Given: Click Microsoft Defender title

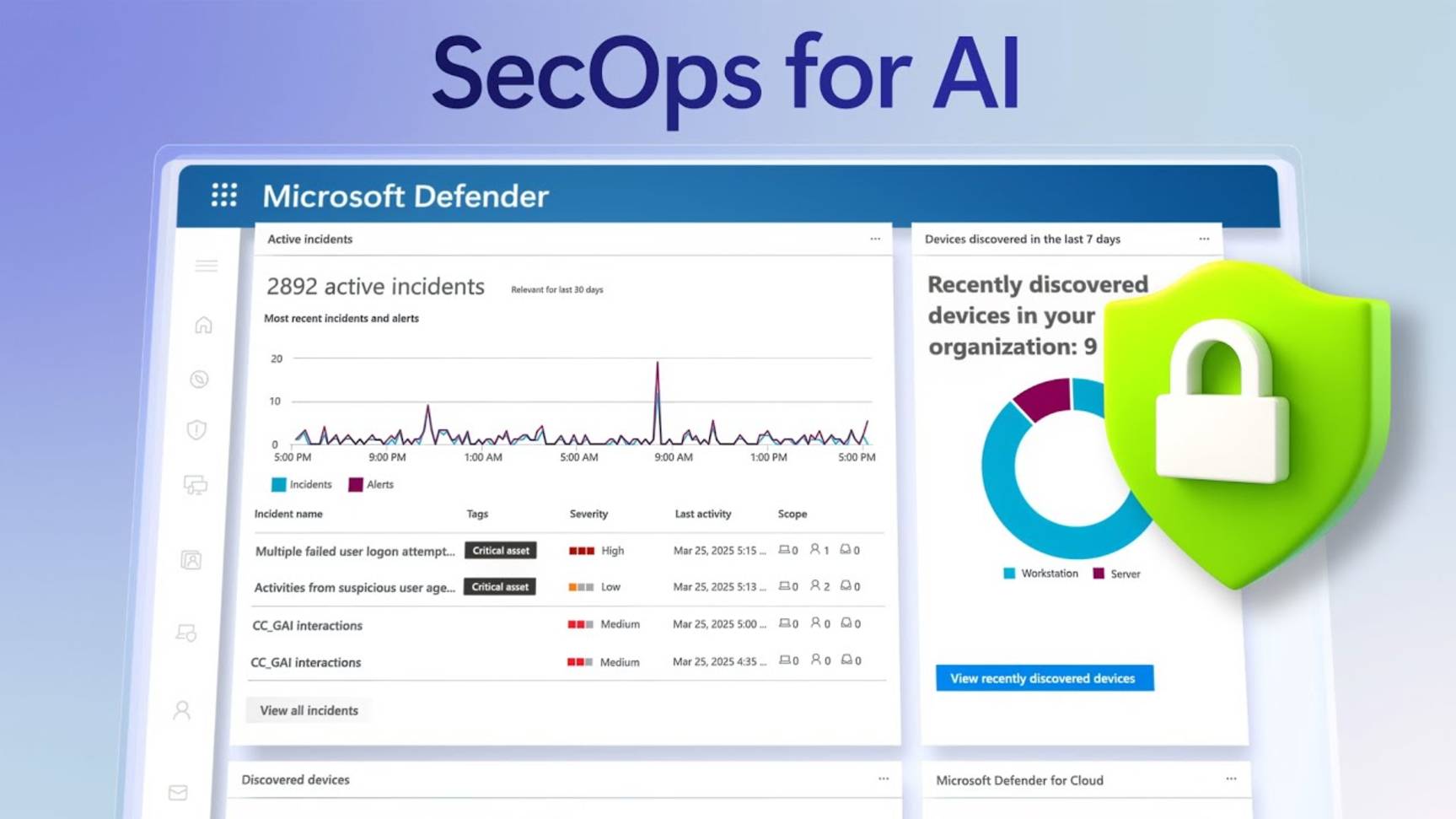Looking at the screenshot, I should point(406,196).
